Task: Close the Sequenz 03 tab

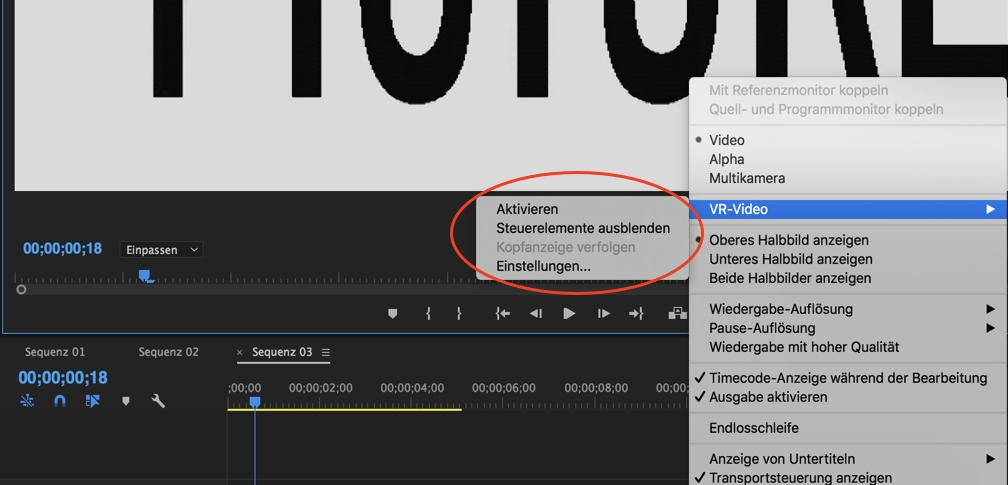Action: (240, 352)
